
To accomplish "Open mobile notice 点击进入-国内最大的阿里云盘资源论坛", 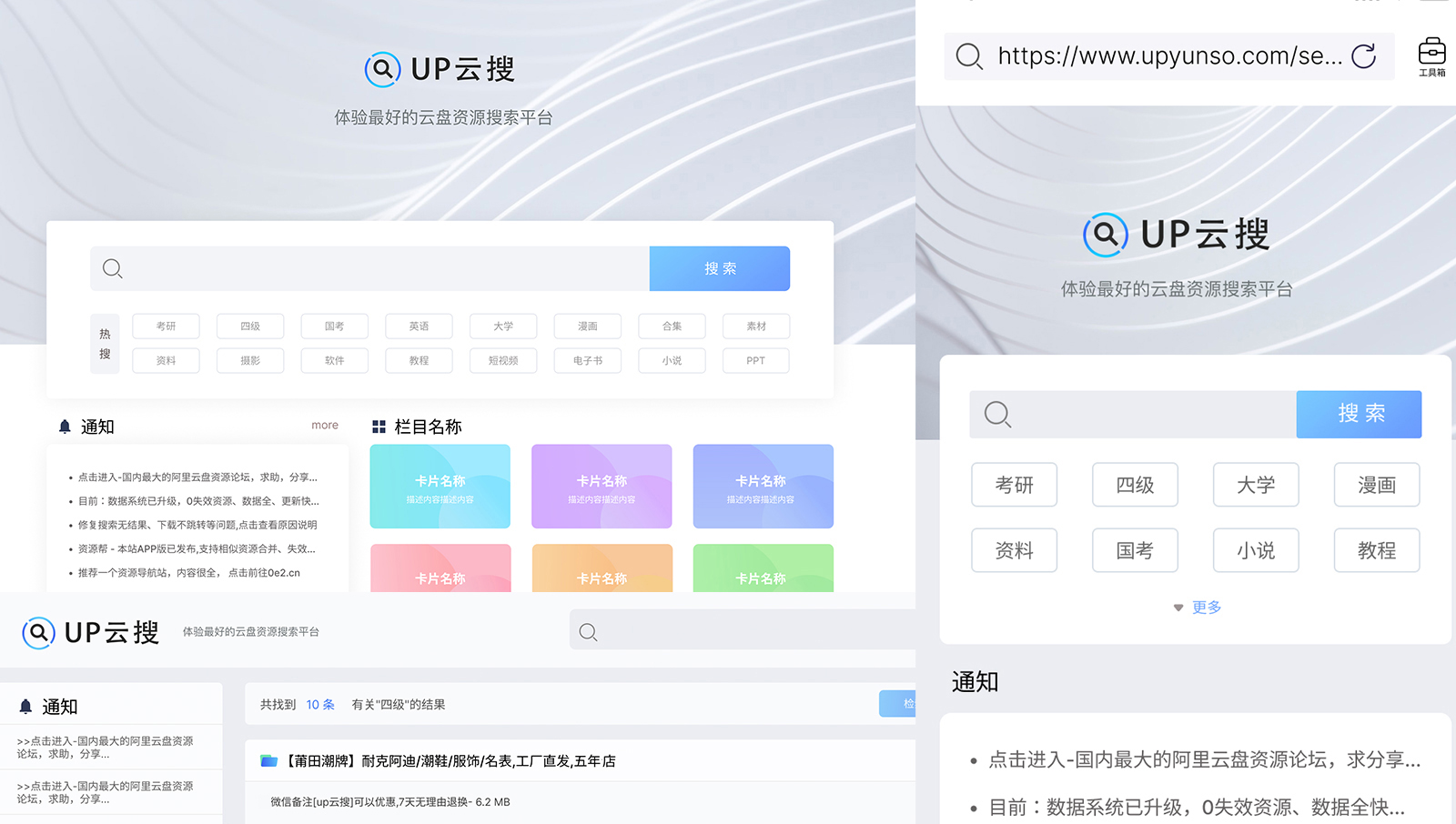I will (x=1204, y=759).
